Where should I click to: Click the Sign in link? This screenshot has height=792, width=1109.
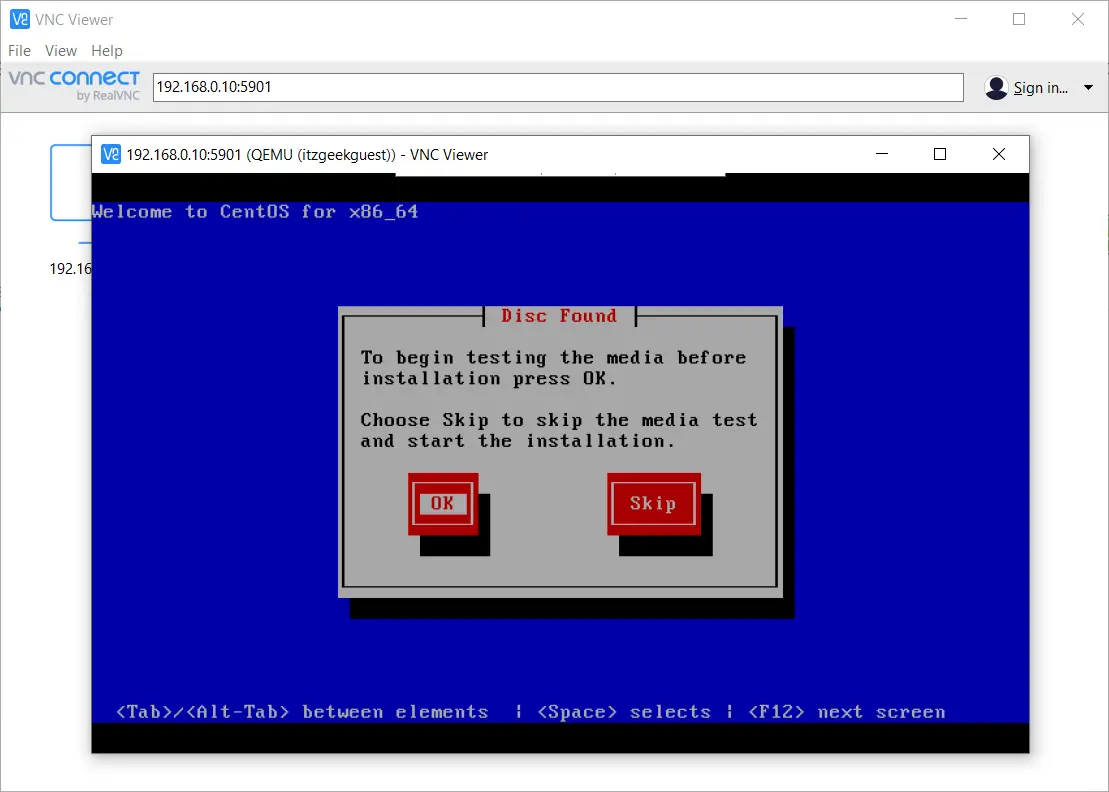click(x=1040, y=88)
